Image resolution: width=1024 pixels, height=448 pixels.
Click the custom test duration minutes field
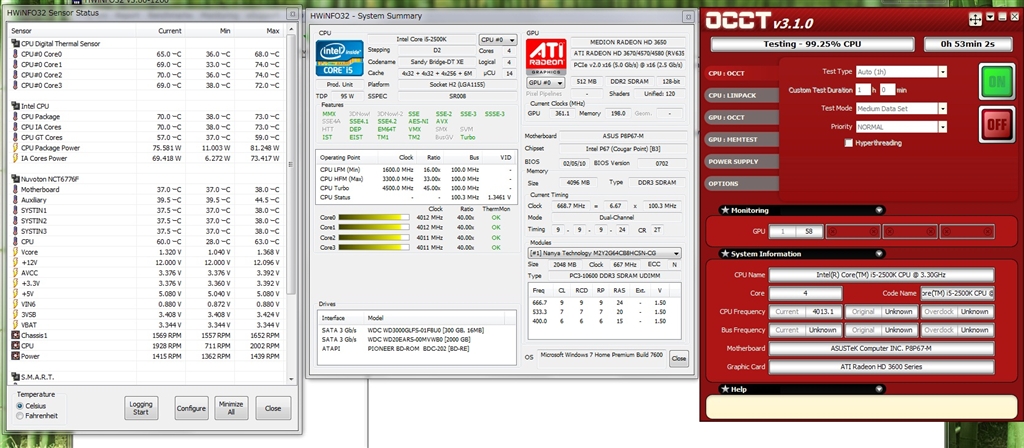point(887,90)
